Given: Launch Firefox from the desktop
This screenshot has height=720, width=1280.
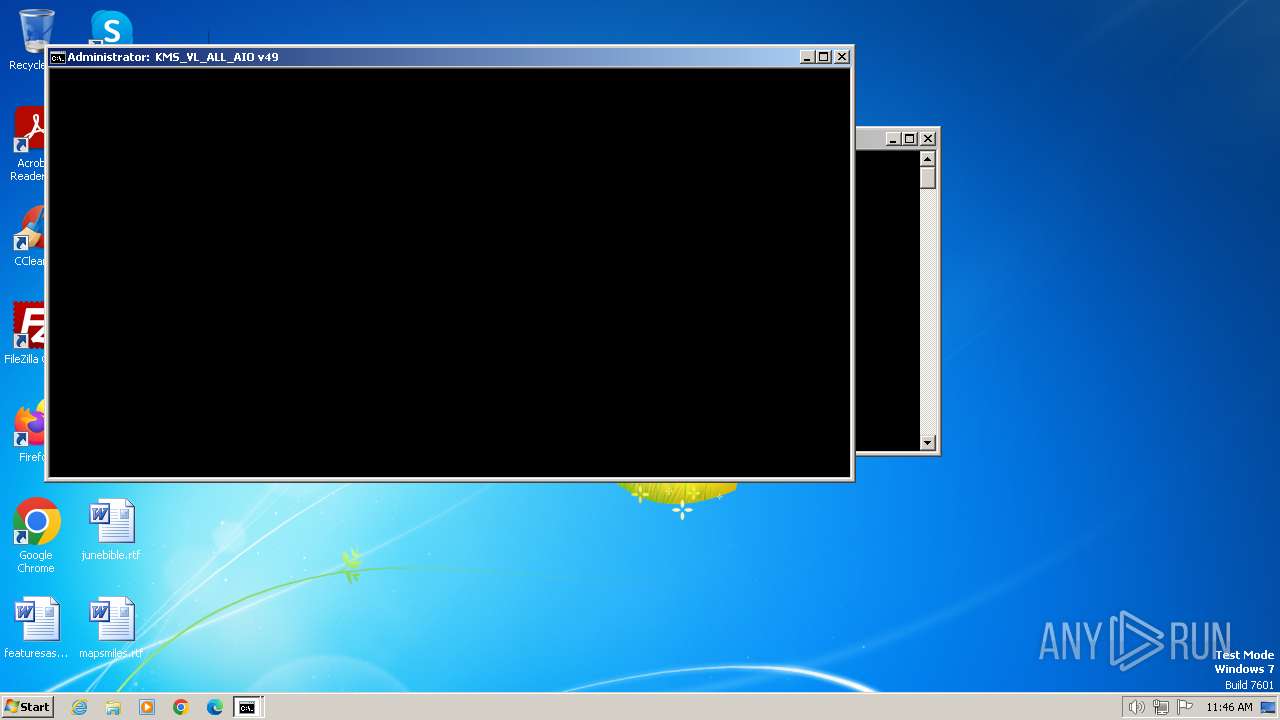Looking at the screenshot, I should click(x=30, y=432).
